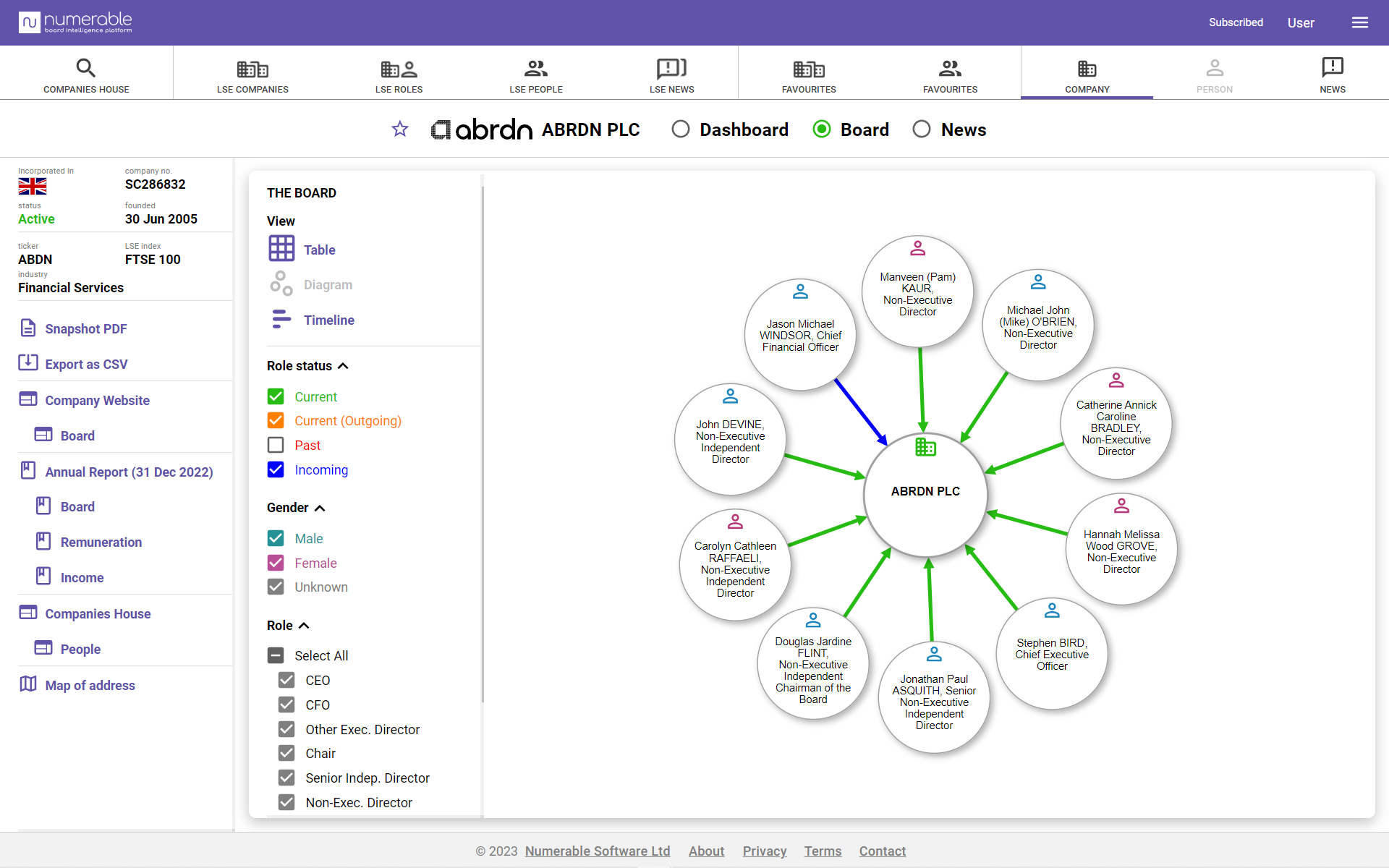Viewport: 1389px width, 868px height.
Task: Click the ABRDN PLC building icon in diagram
Action: pyautogui.click(x=925, y=447)
